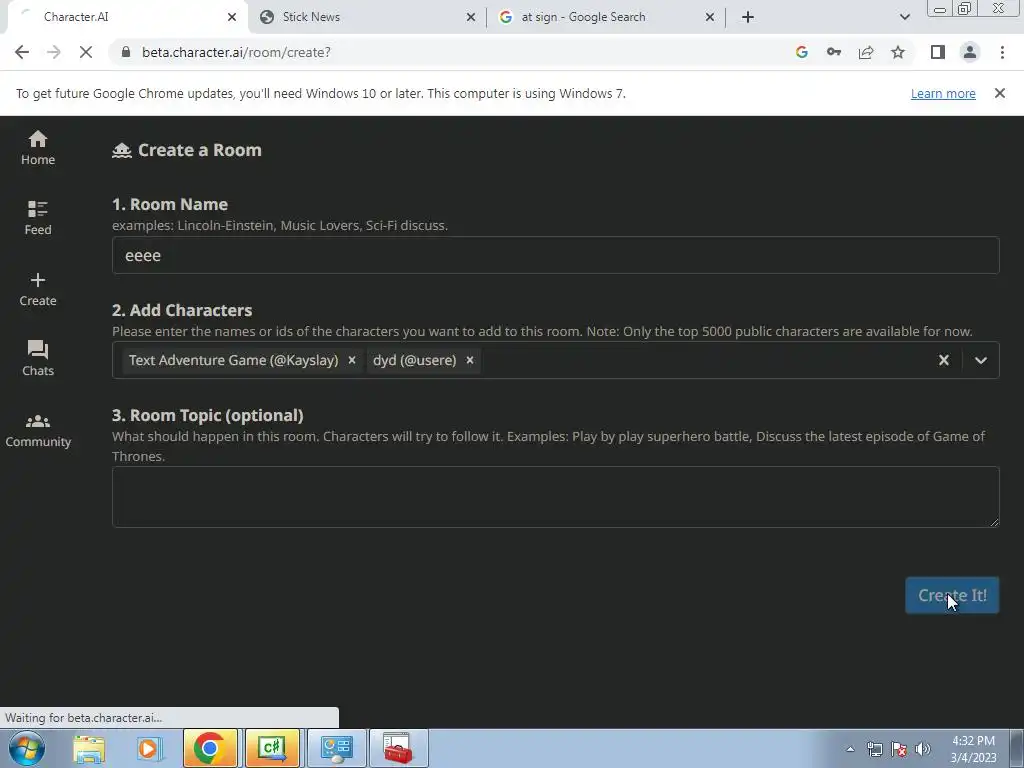
Task: Open the Windows Start menu
Action: 26,748
